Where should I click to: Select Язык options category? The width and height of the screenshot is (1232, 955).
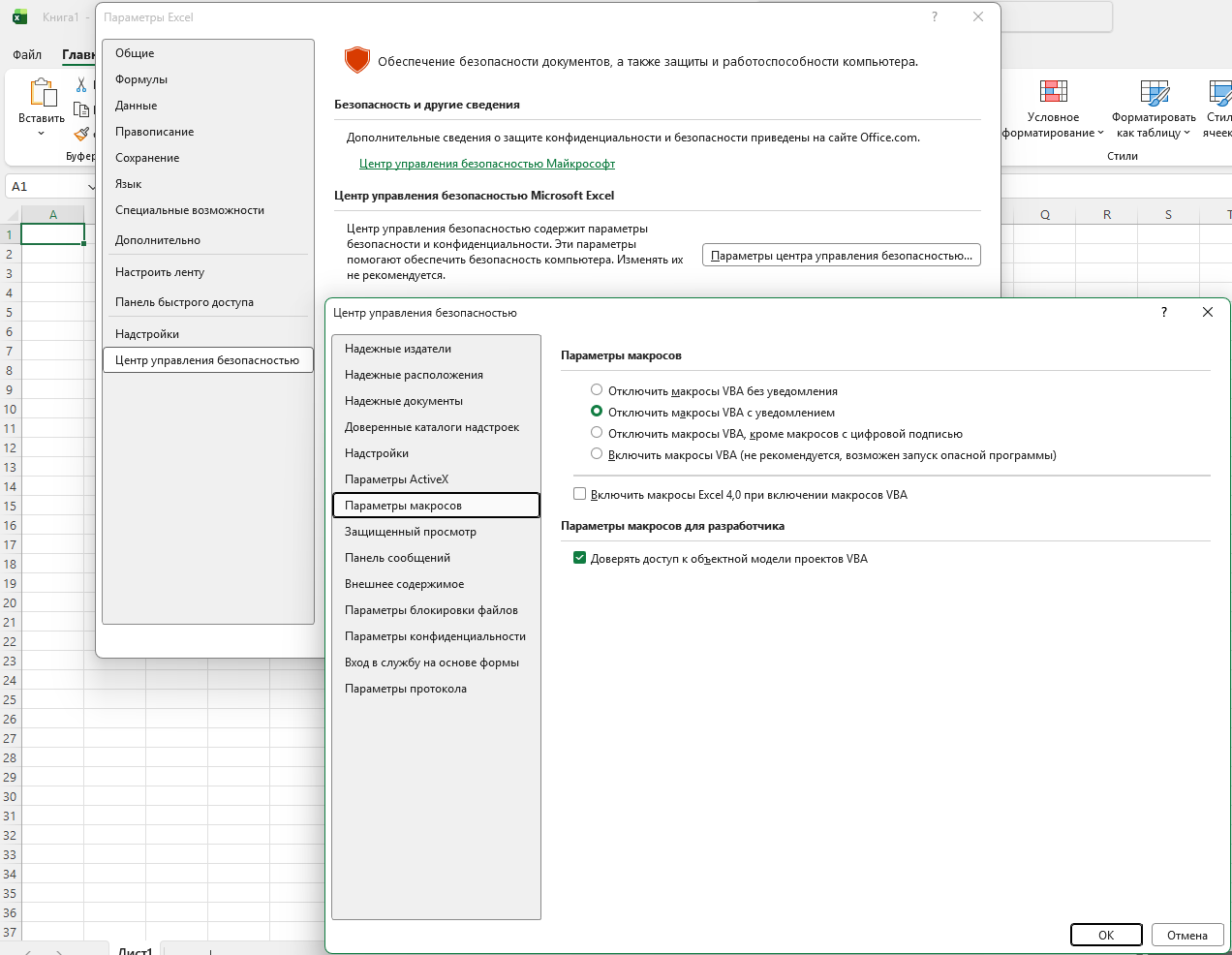(207, 184)
